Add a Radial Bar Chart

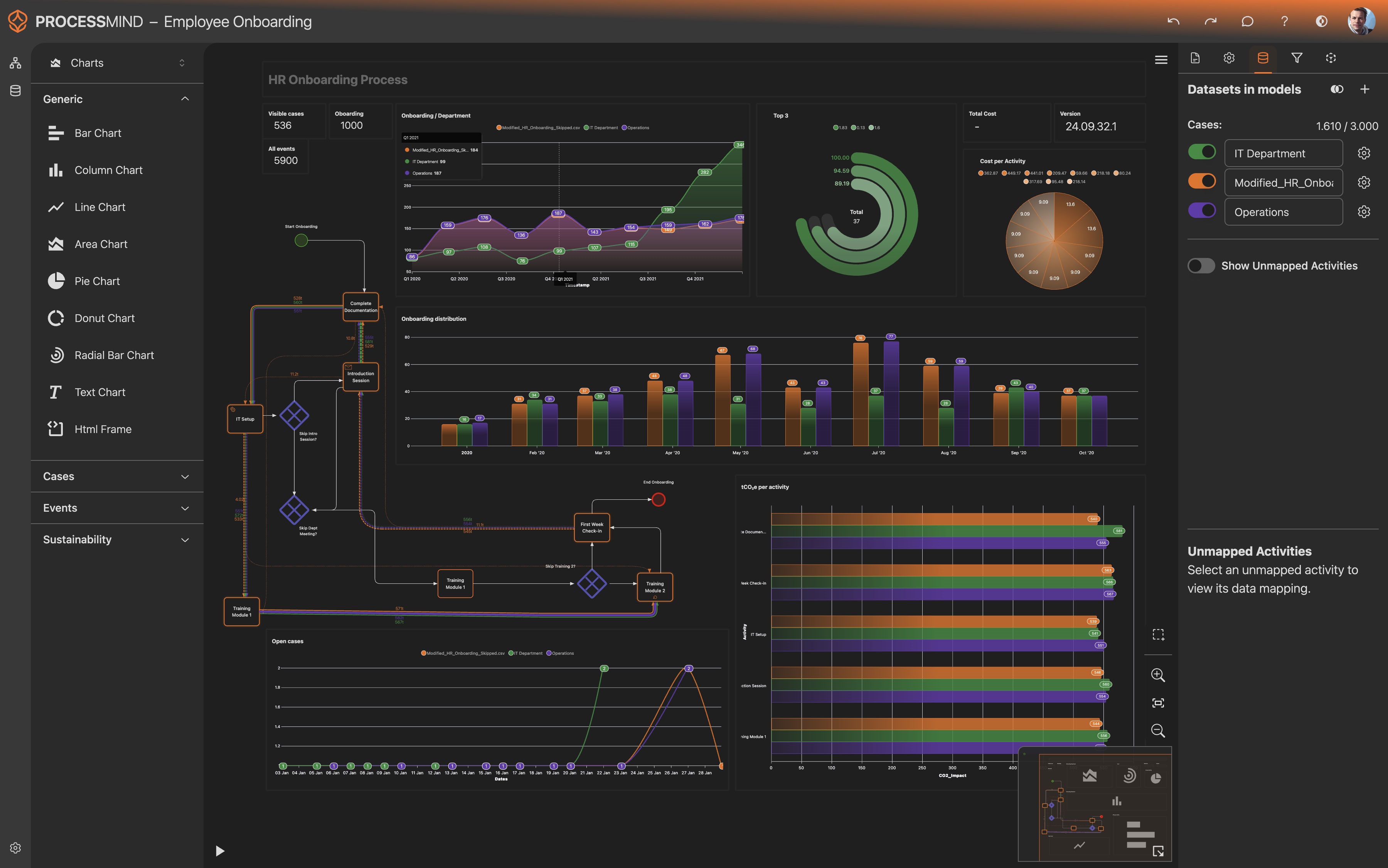point(117,356)
